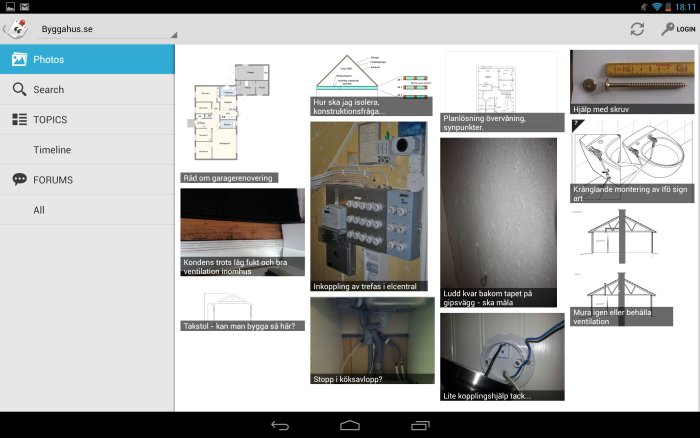
Task: Open the 'Hjälp med skruv' screw photo
Action: click(632, 82)
